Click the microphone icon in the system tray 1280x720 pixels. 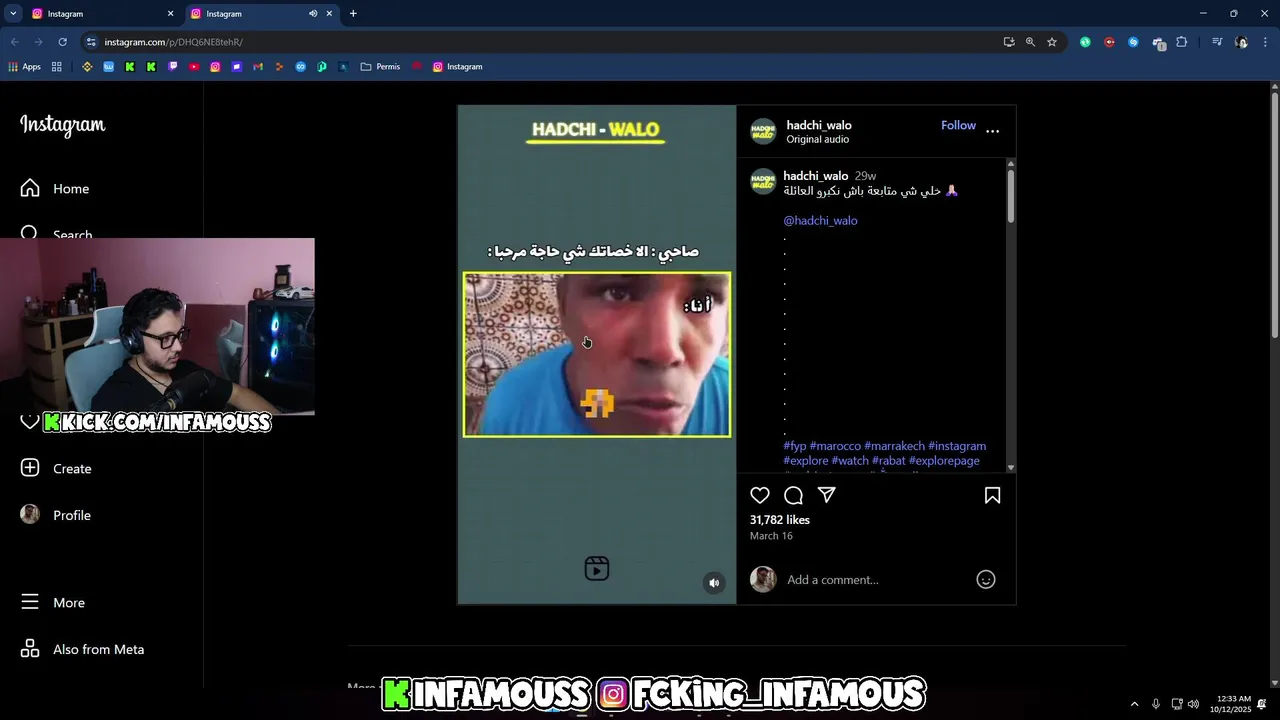click(1156, 704)
